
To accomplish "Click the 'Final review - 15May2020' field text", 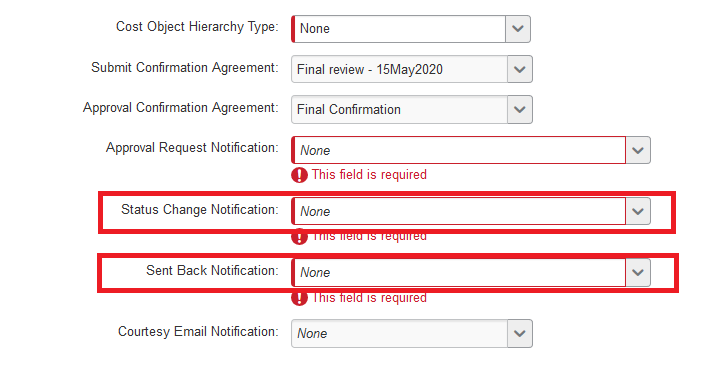I will [369, 69].
